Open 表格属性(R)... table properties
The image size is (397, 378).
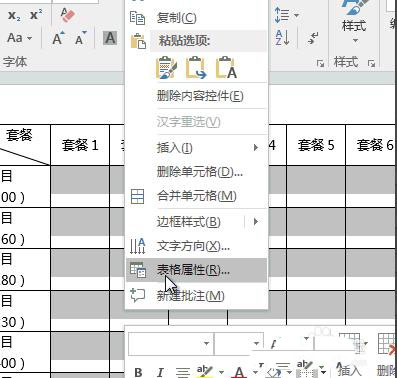tap(197, 270)
